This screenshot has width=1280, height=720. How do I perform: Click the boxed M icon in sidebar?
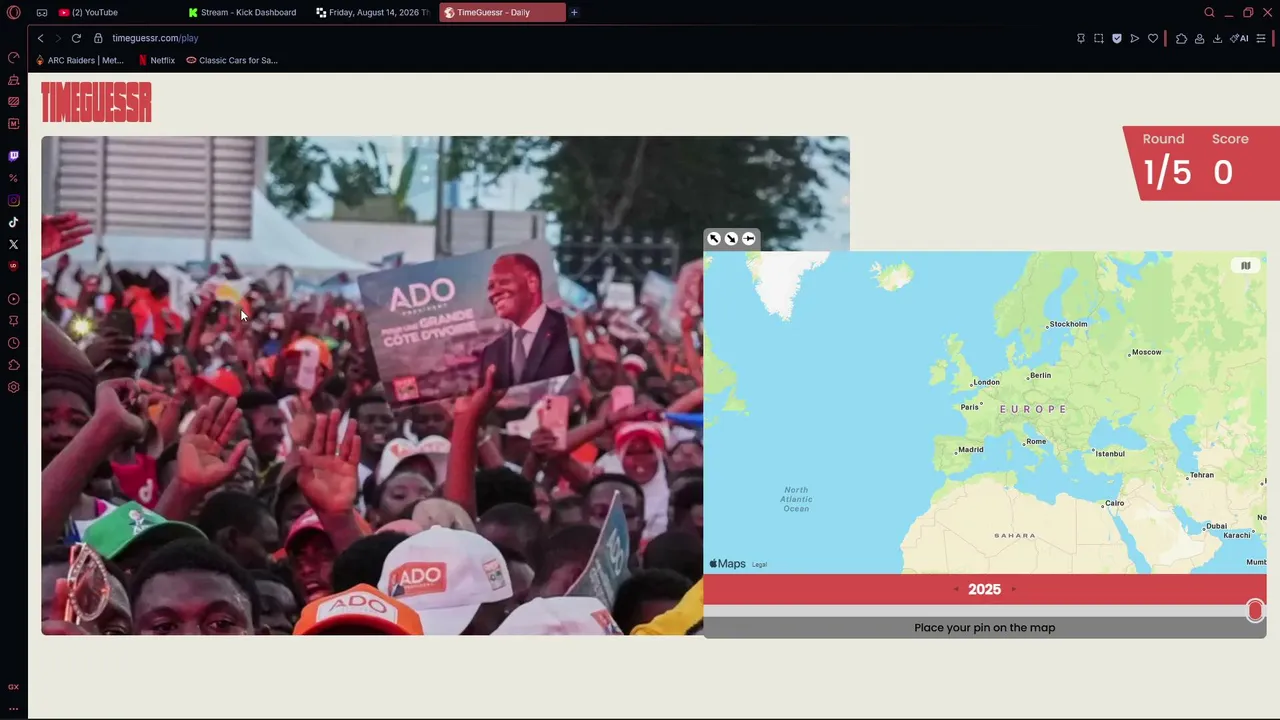click(x=13, y=123)
